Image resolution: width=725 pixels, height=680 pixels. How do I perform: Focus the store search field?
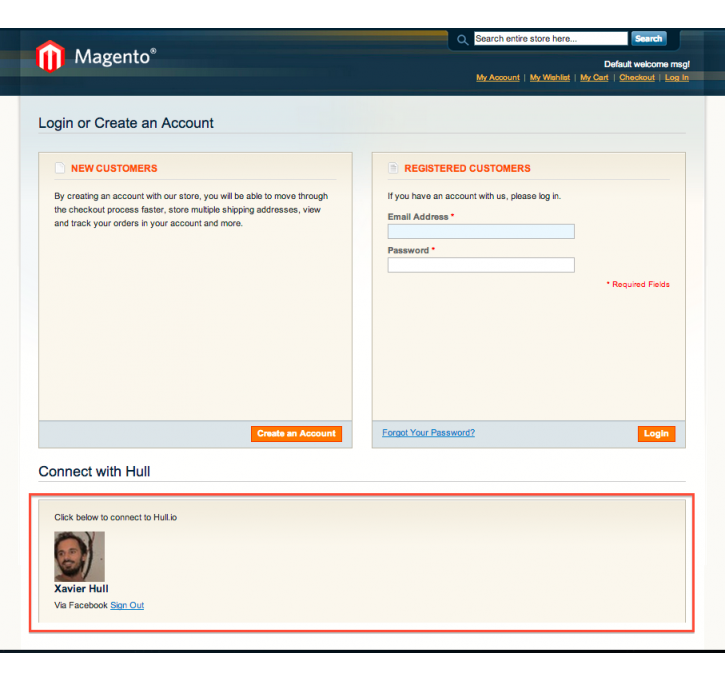[x=551, y=39]
